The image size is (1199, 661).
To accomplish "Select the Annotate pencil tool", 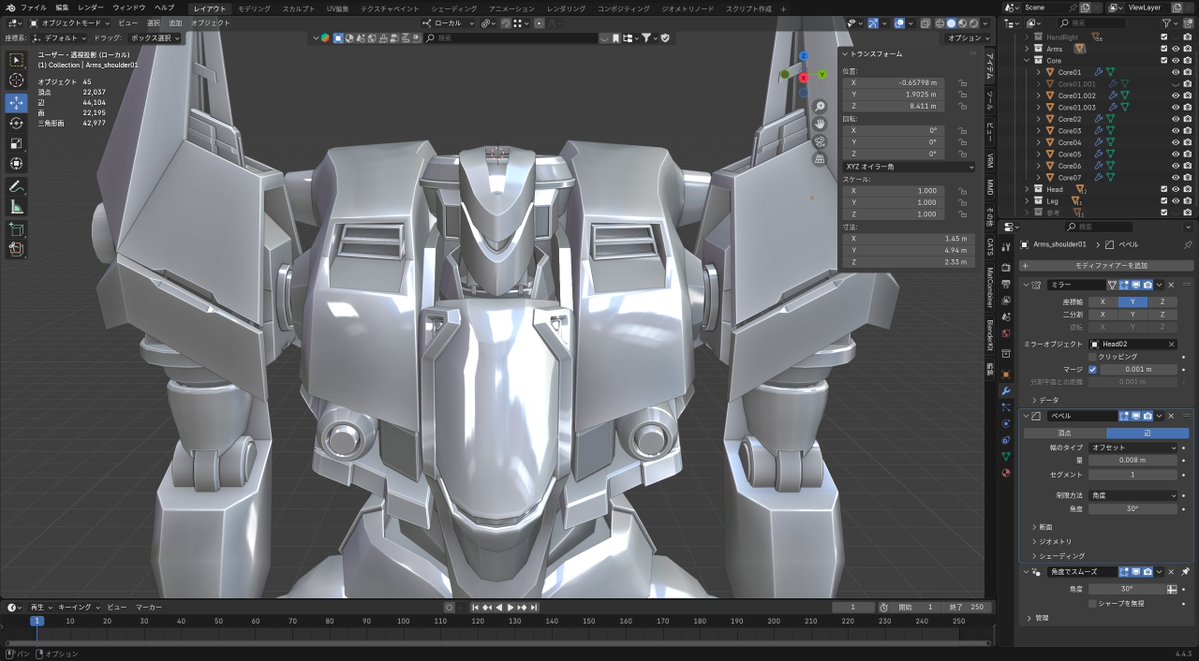I will (16, 187).
